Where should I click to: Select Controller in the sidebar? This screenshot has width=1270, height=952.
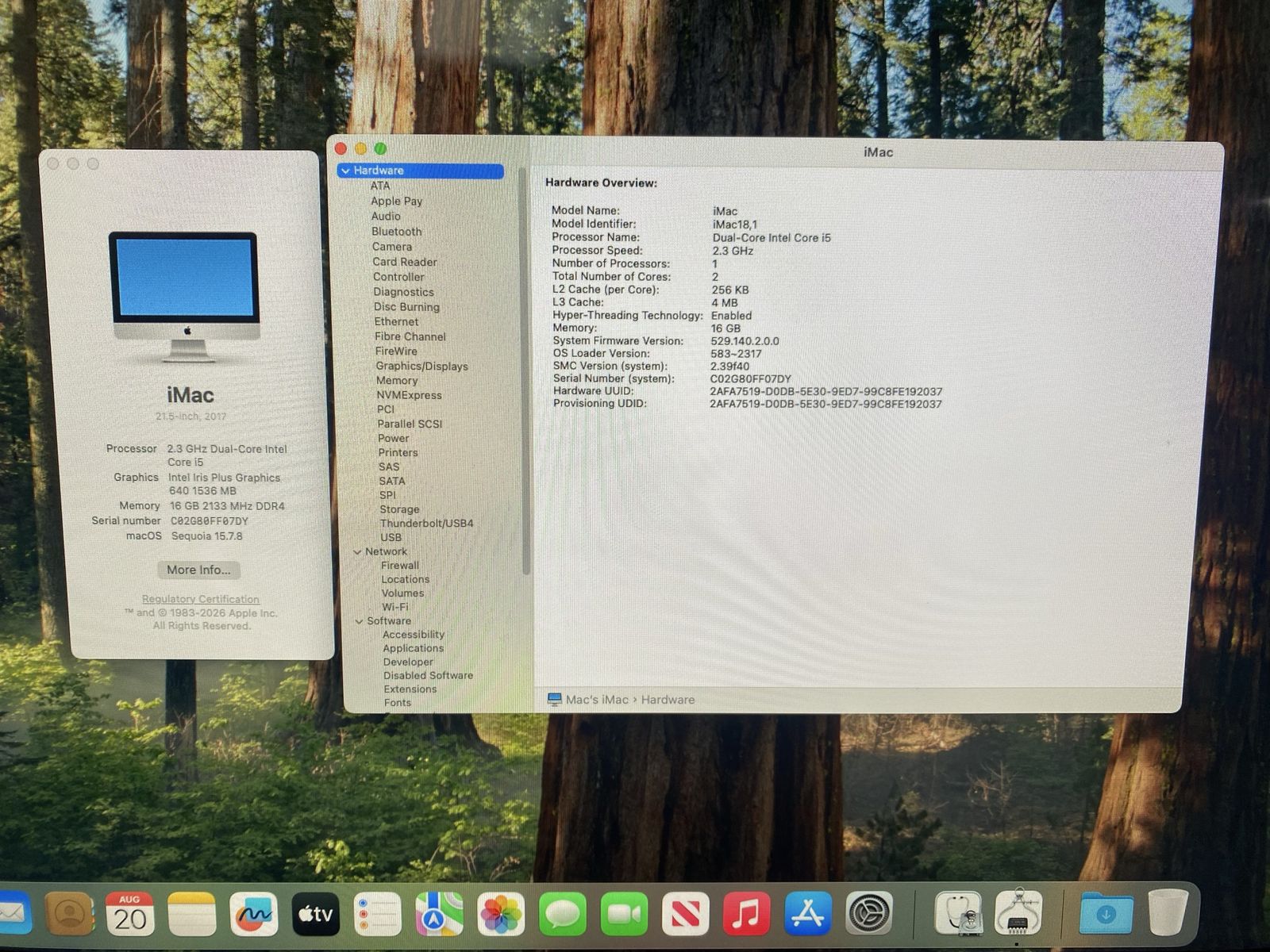398,277
